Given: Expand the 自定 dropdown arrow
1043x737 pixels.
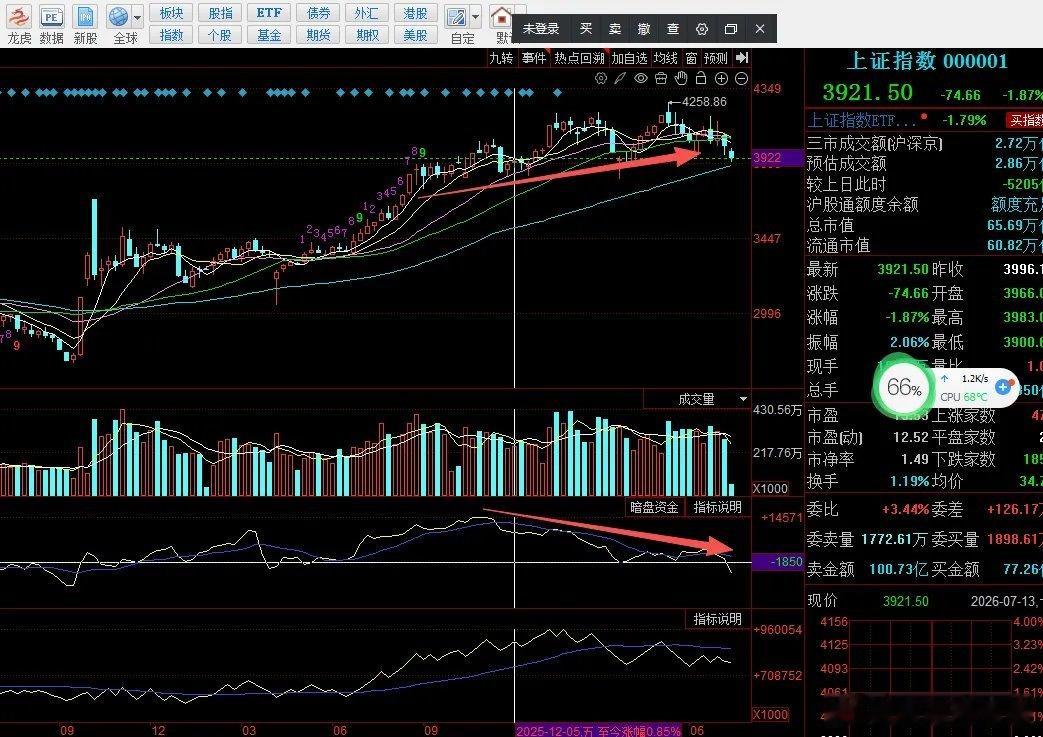Looking at the screenshot, I should coord(476,17).
